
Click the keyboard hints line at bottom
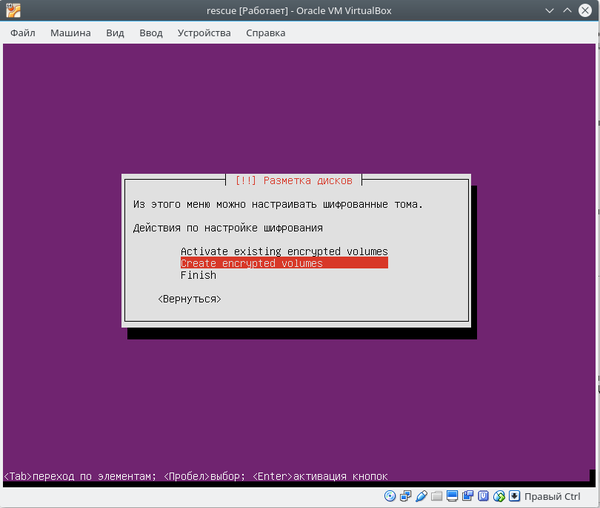[196, 476]
